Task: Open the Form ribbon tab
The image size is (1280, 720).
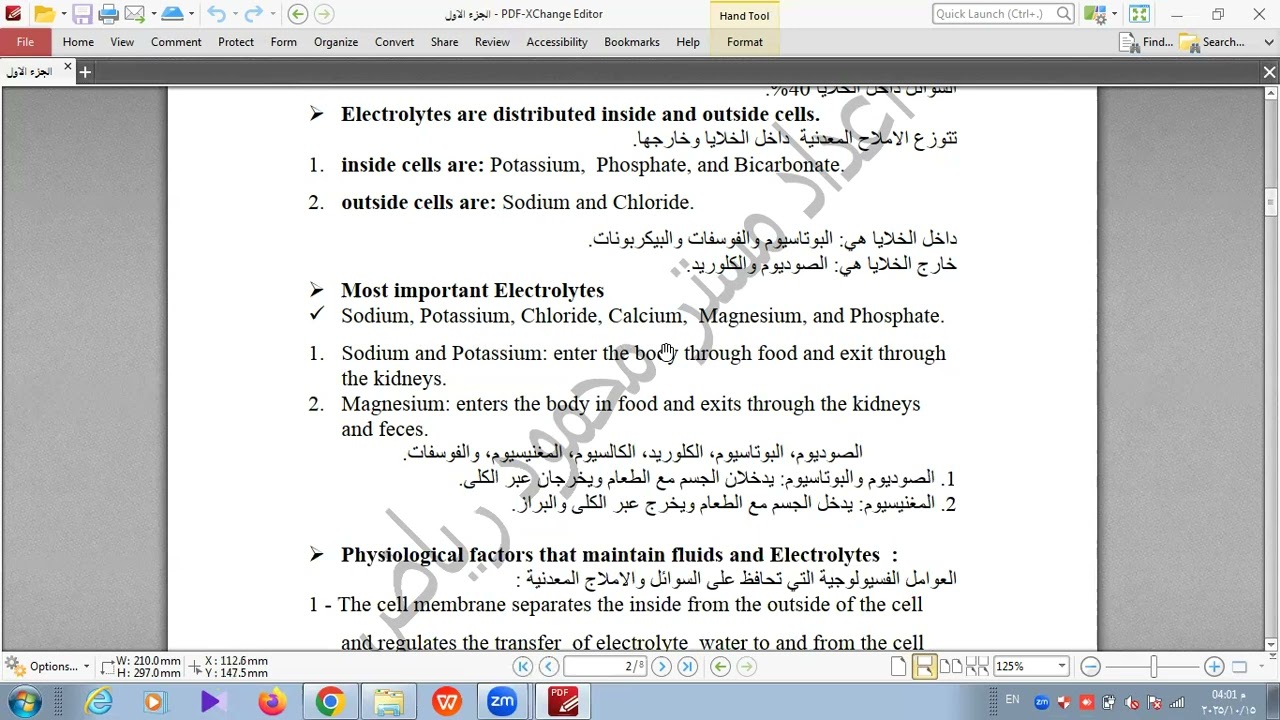Action: (x=284, y=42)
